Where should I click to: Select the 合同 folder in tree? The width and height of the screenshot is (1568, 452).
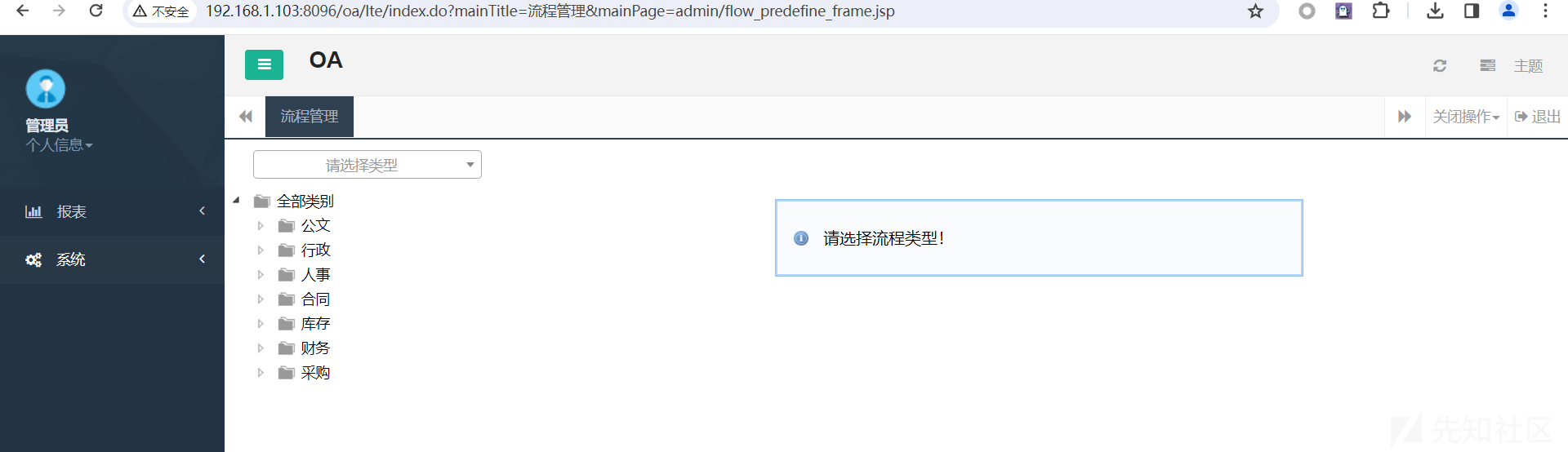tap(315, 299)
